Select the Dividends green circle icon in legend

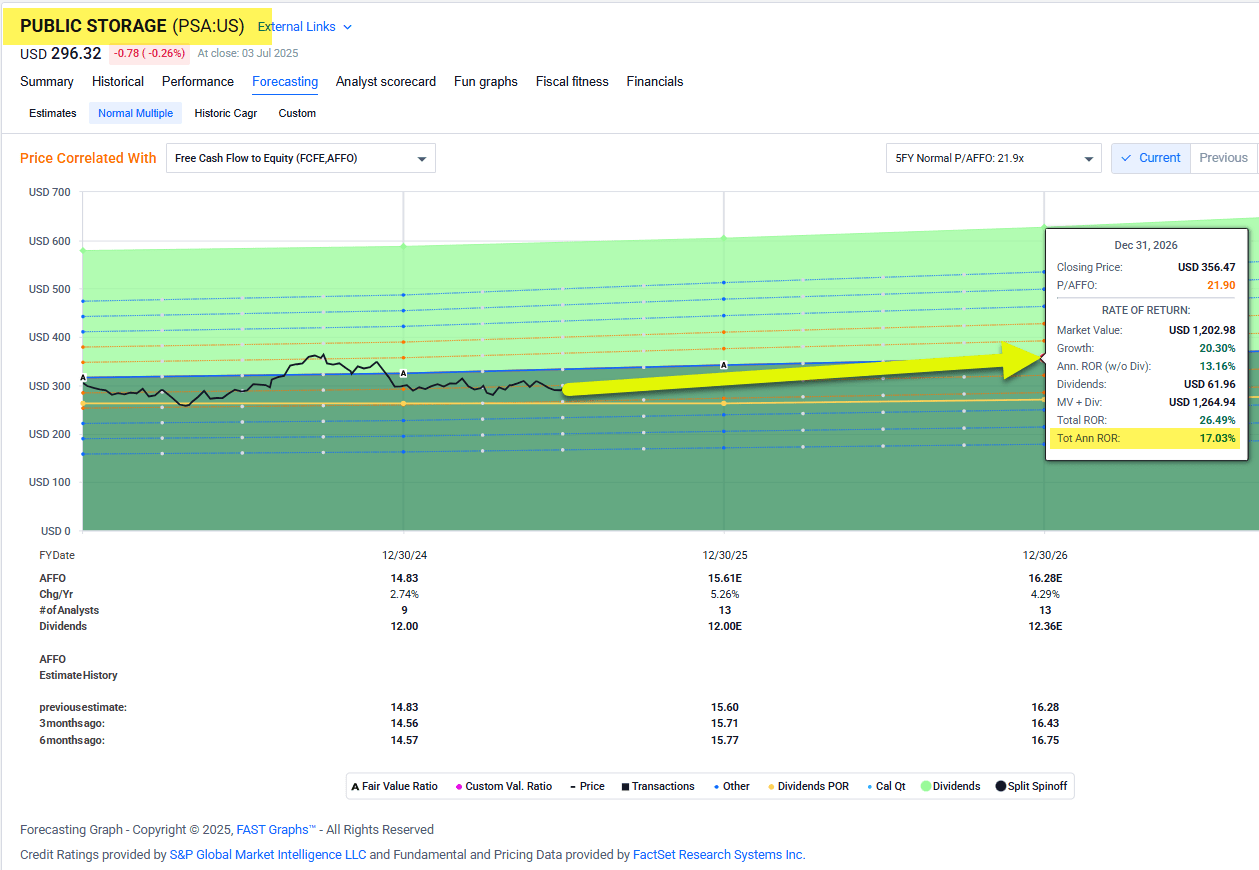926,787
